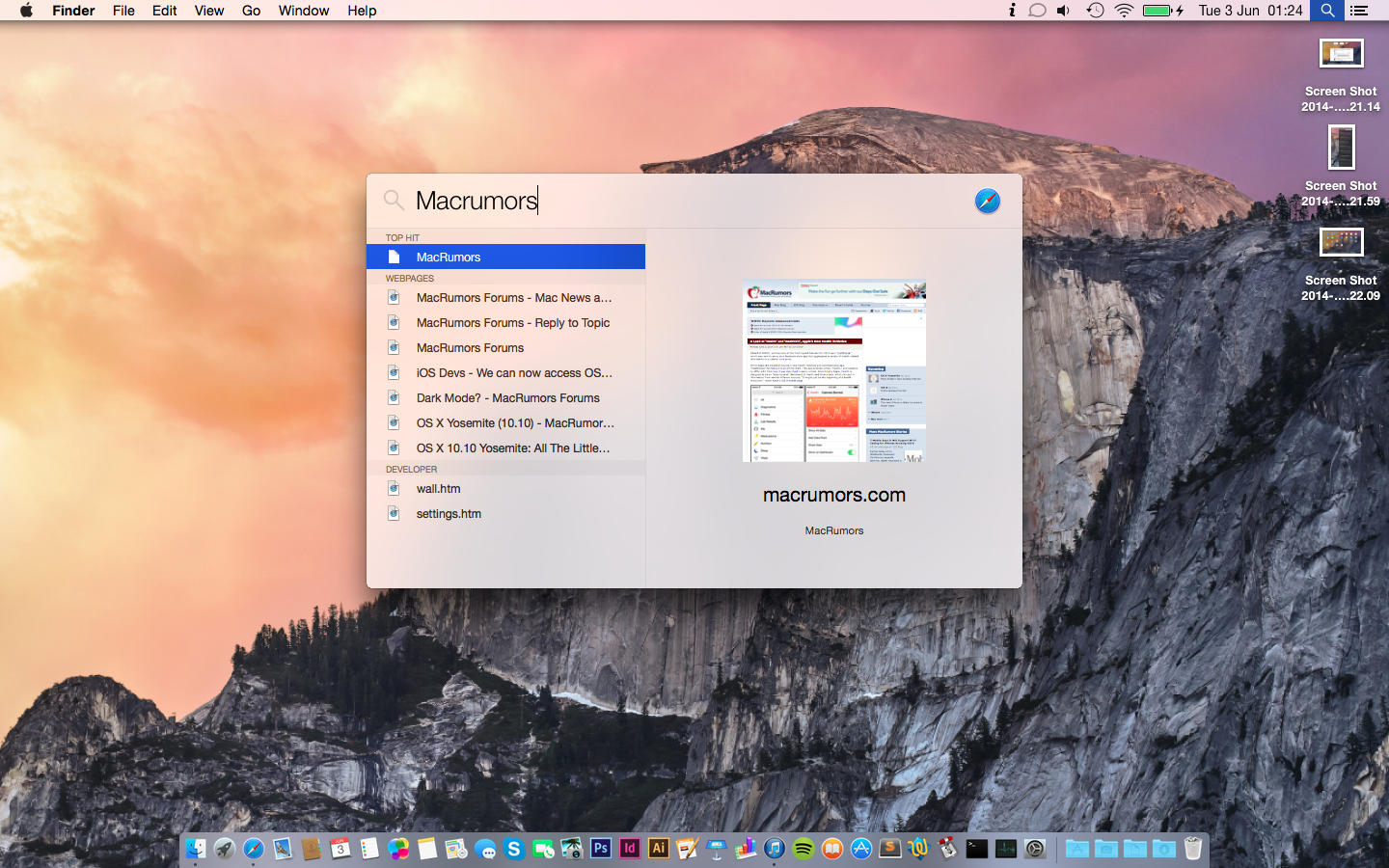
Task: Open the Finder menu
Action: (x=73, y=11)
